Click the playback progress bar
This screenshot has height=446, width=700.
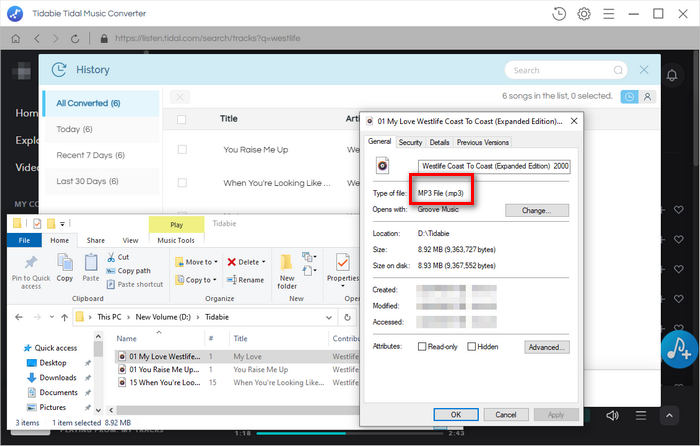pyautogui.click(x=350, y=433)
